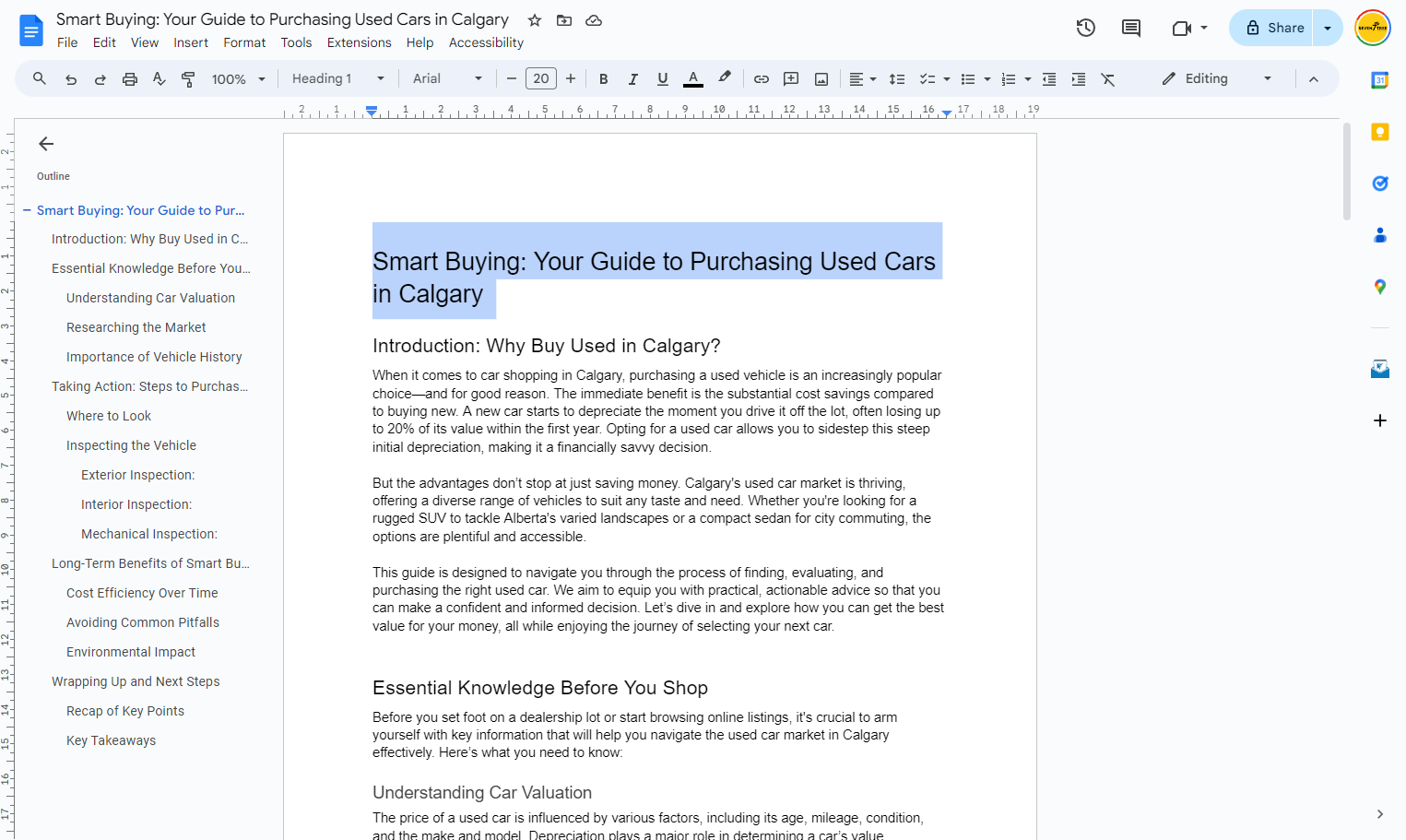Open the zoom level dropdown

tap(239, 79)
